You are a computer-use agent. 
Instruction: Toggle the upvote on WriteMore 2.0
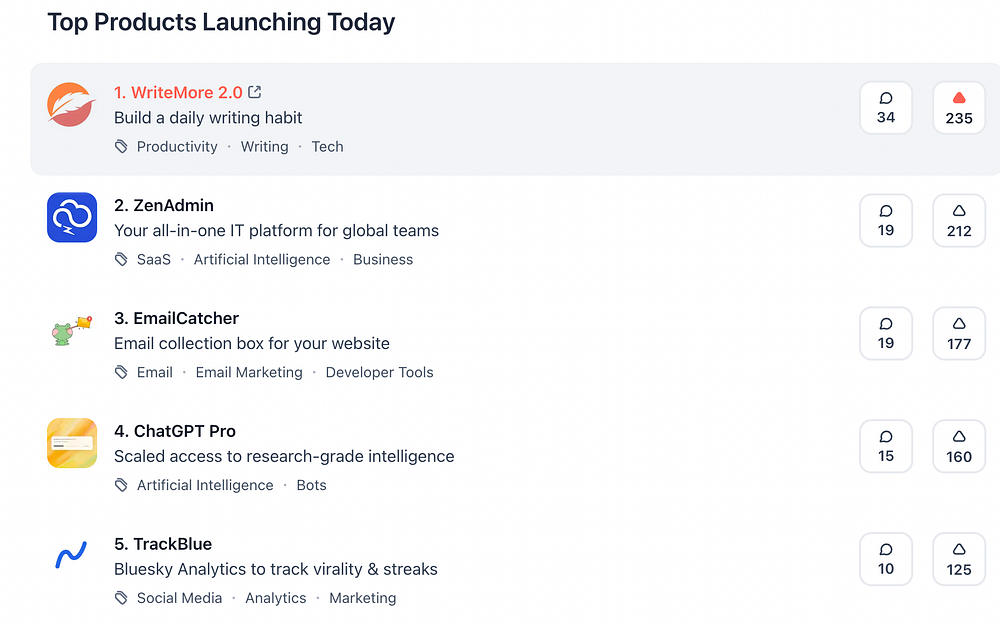coord(959,107)
